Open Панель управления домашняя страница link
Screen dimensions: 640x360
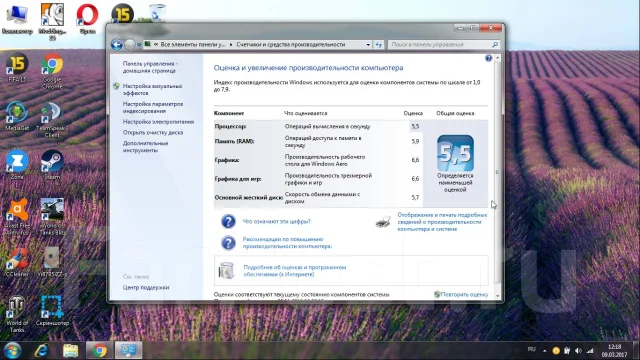click(x=149, y=67)
